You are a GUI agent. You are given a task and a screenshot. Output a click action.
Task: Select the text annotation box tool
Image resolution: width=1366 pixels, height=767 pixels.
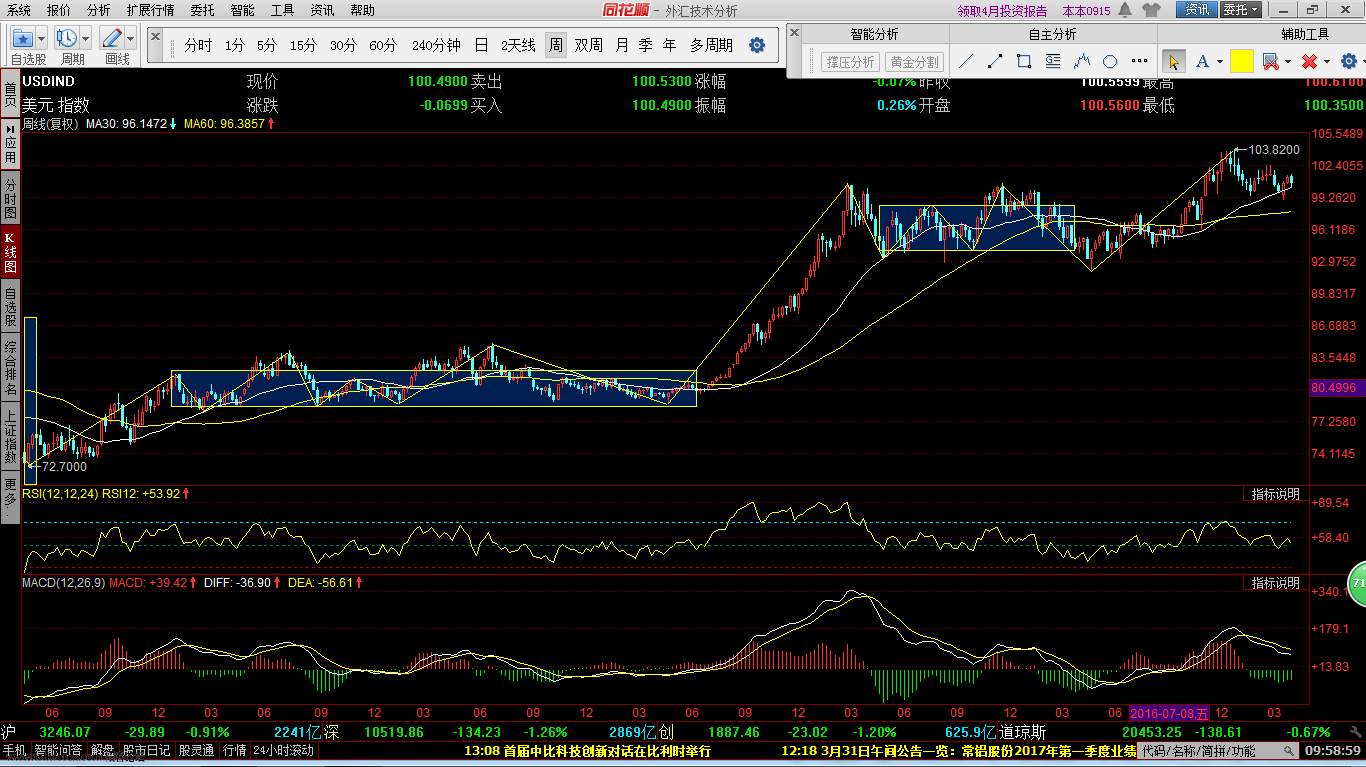(x=1053, y=61)
